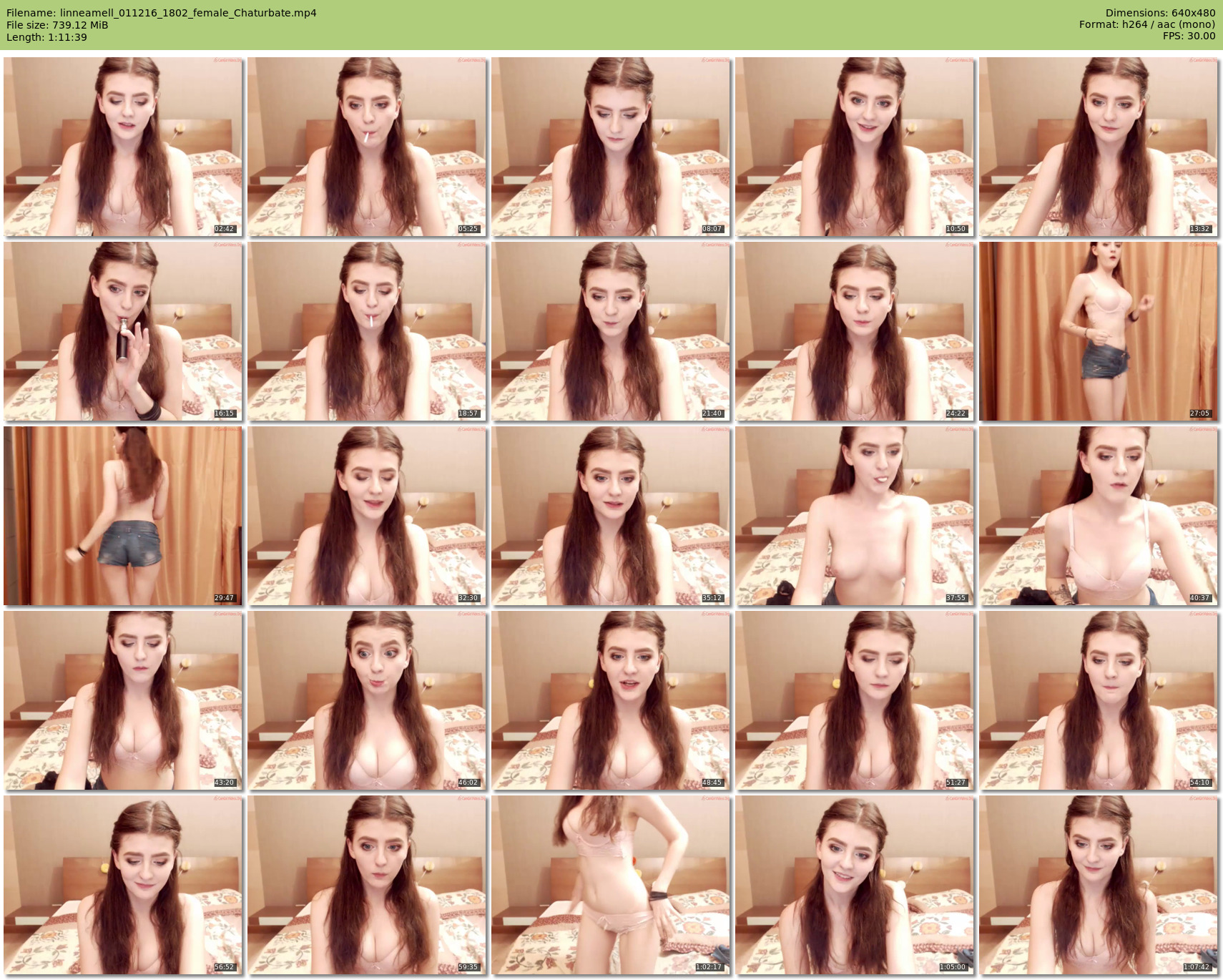Open the frame timestamped 43:20
1223x980 pixels.
[123, 700]
